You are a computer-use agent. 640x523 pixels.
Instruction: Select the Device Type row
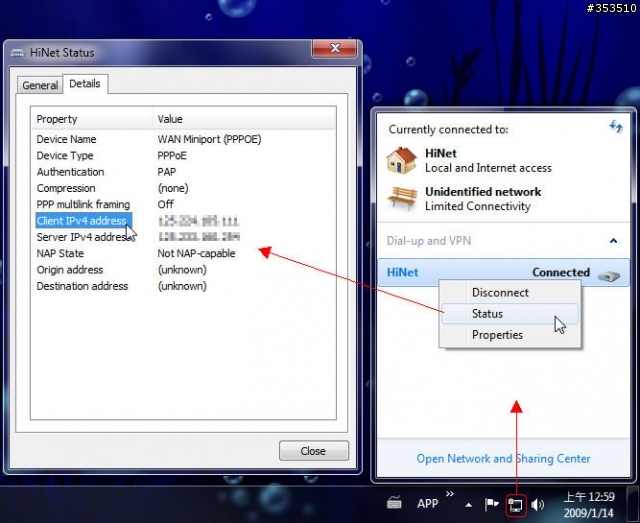183,156
